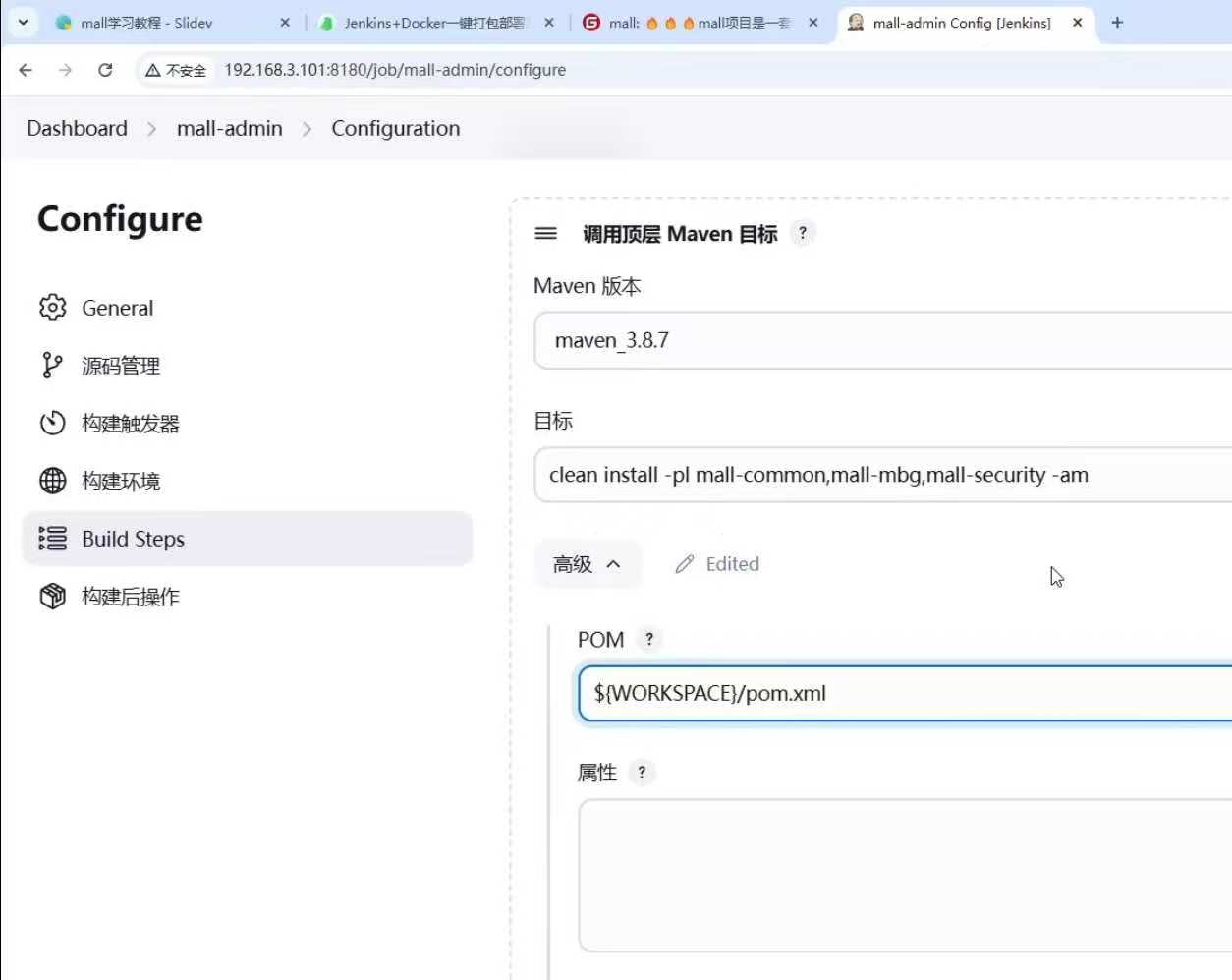This screenshot has height=980, width=1232.
Task: Go to the General section
Action: click(247, 308)
